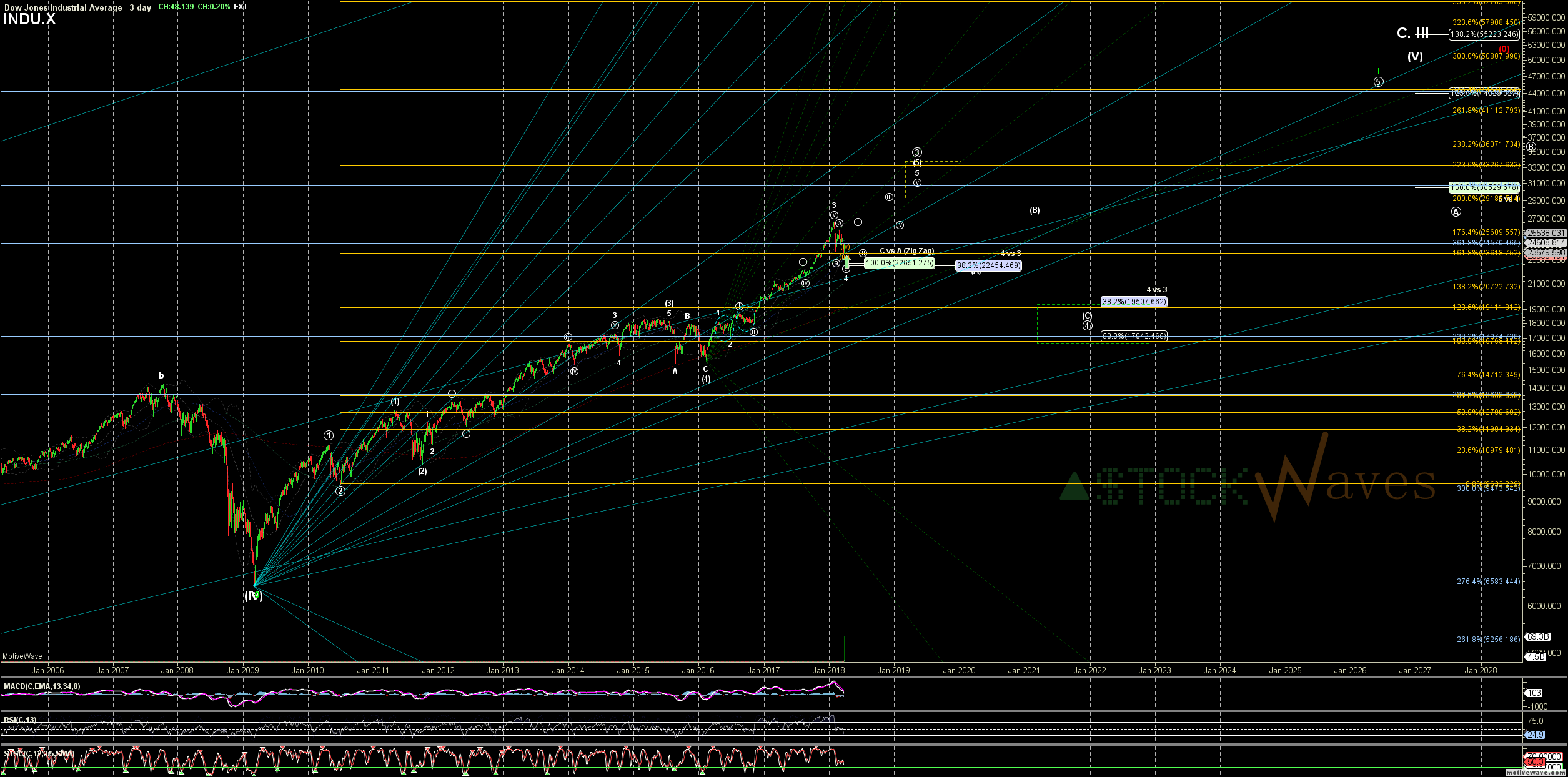The height and width of the screenshot is (777, 1568).
Task: Click the circled 4 label in green box
Action: [x=1087, y=325]
